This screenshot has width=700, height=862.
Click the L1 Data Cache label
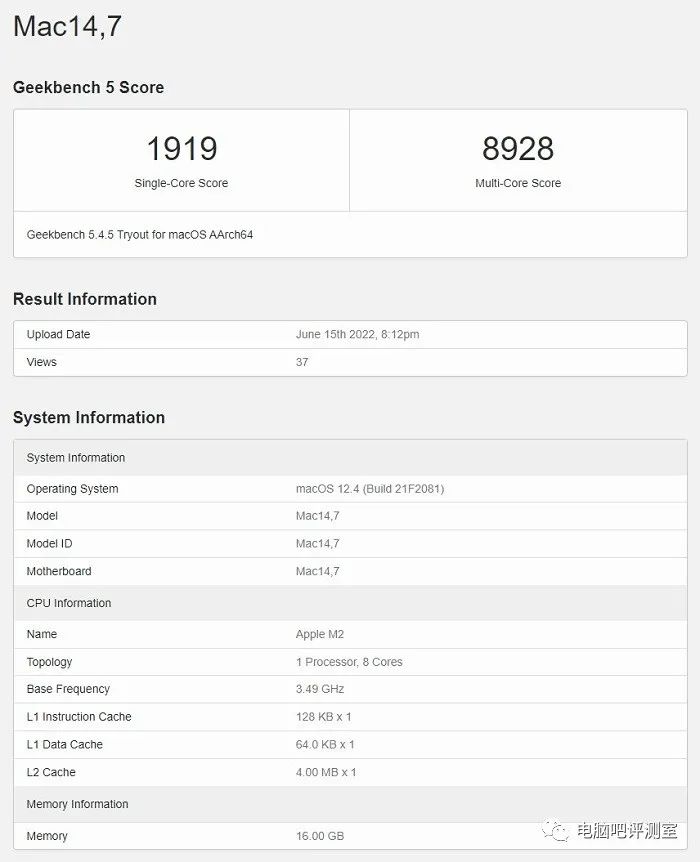(65, 744)
